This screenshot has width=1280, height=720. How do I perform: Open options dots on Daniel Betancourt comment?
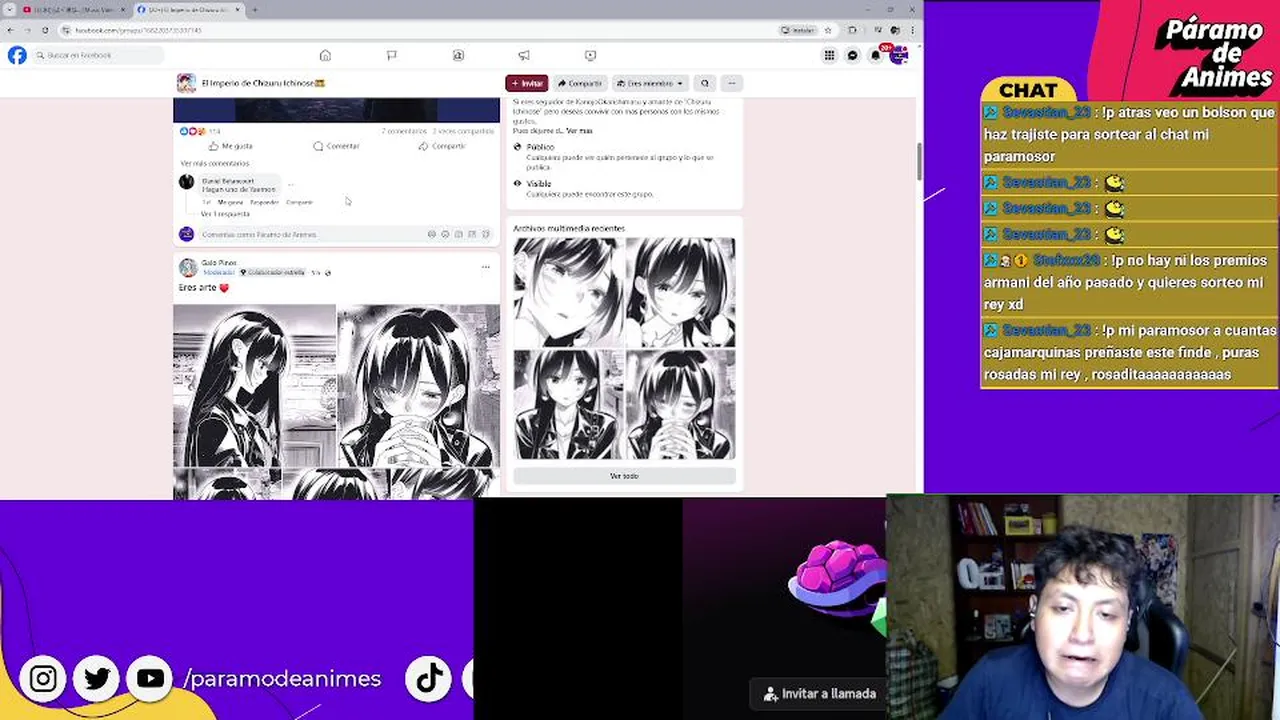click(291, 185)
